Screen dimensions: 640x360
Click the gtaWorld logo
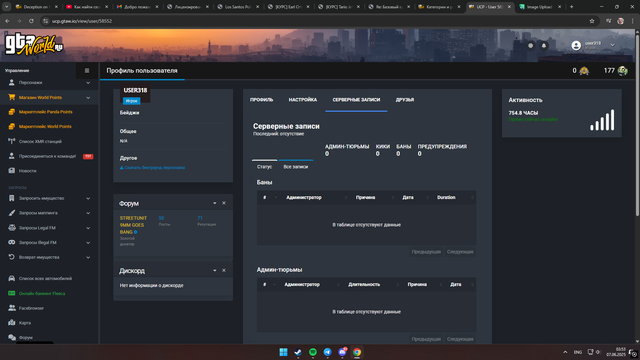click(x=33, y=44)
